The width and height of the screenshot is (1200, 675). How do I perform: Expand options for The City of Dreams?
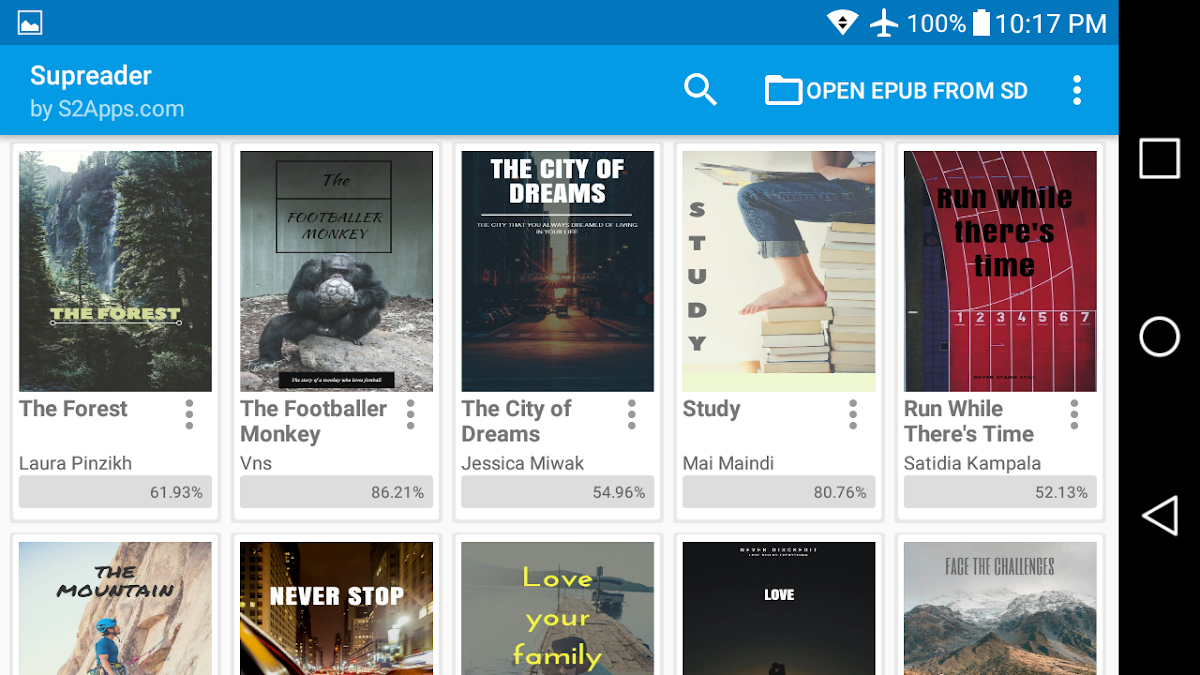631,414
